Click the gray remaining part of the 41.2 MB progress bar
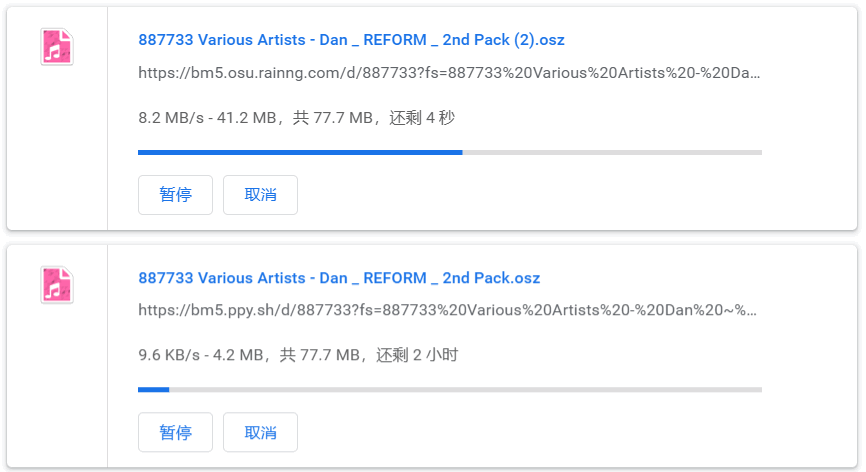The width and height of the screenshot is (866, 472). coord(612,152)
